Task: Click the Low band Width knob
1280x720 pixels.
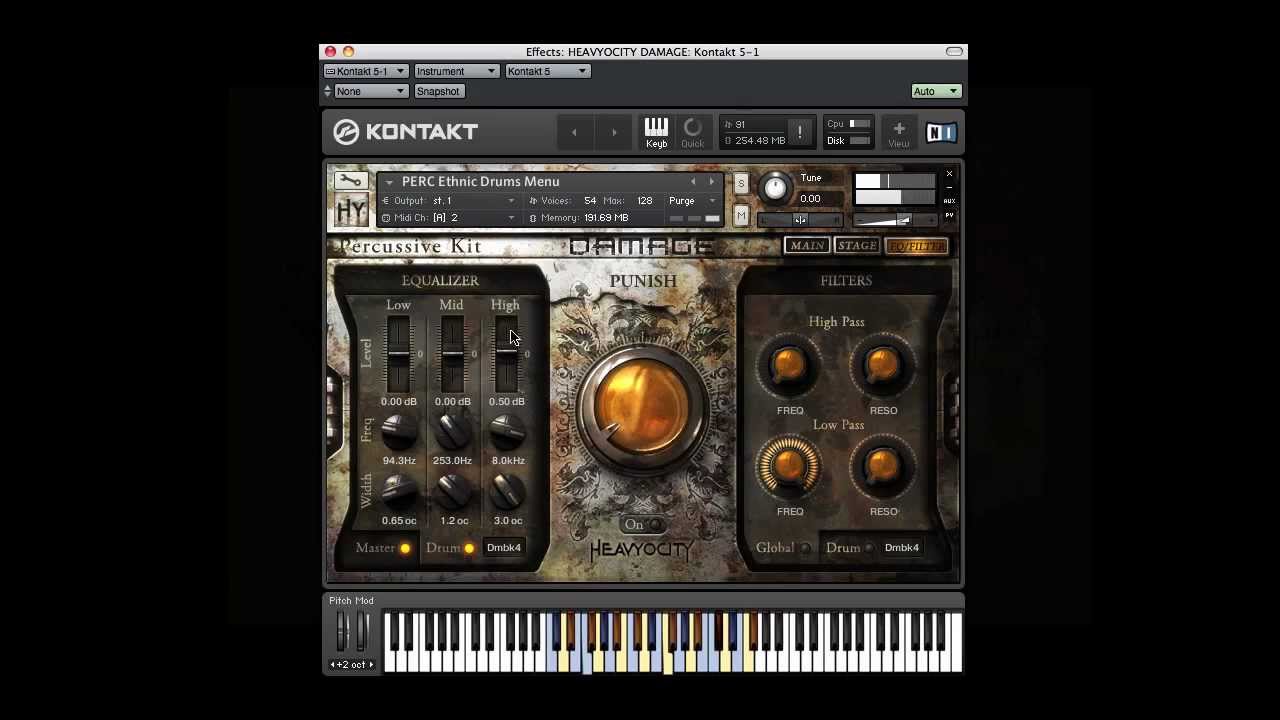Action: coord(398,491)
